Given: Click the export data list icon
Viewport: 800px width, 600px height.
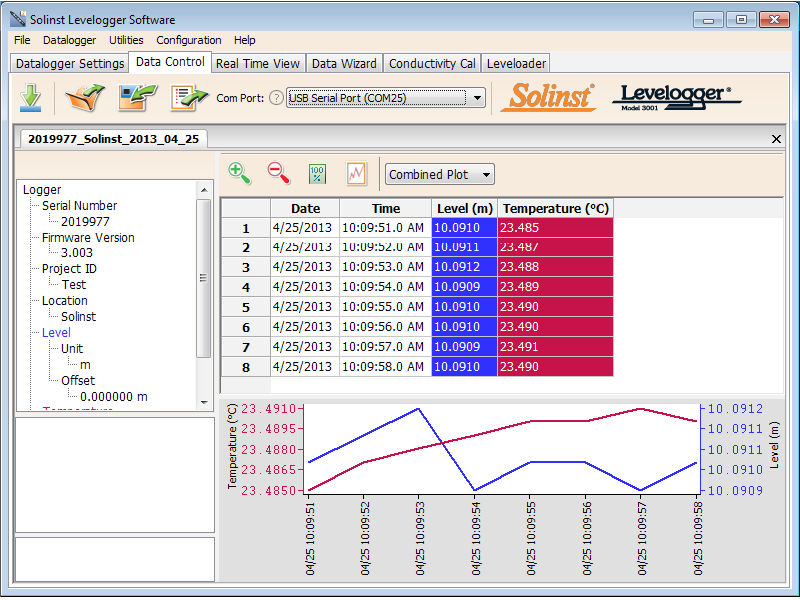Looking at the screenshot, I should click(189, 97).
